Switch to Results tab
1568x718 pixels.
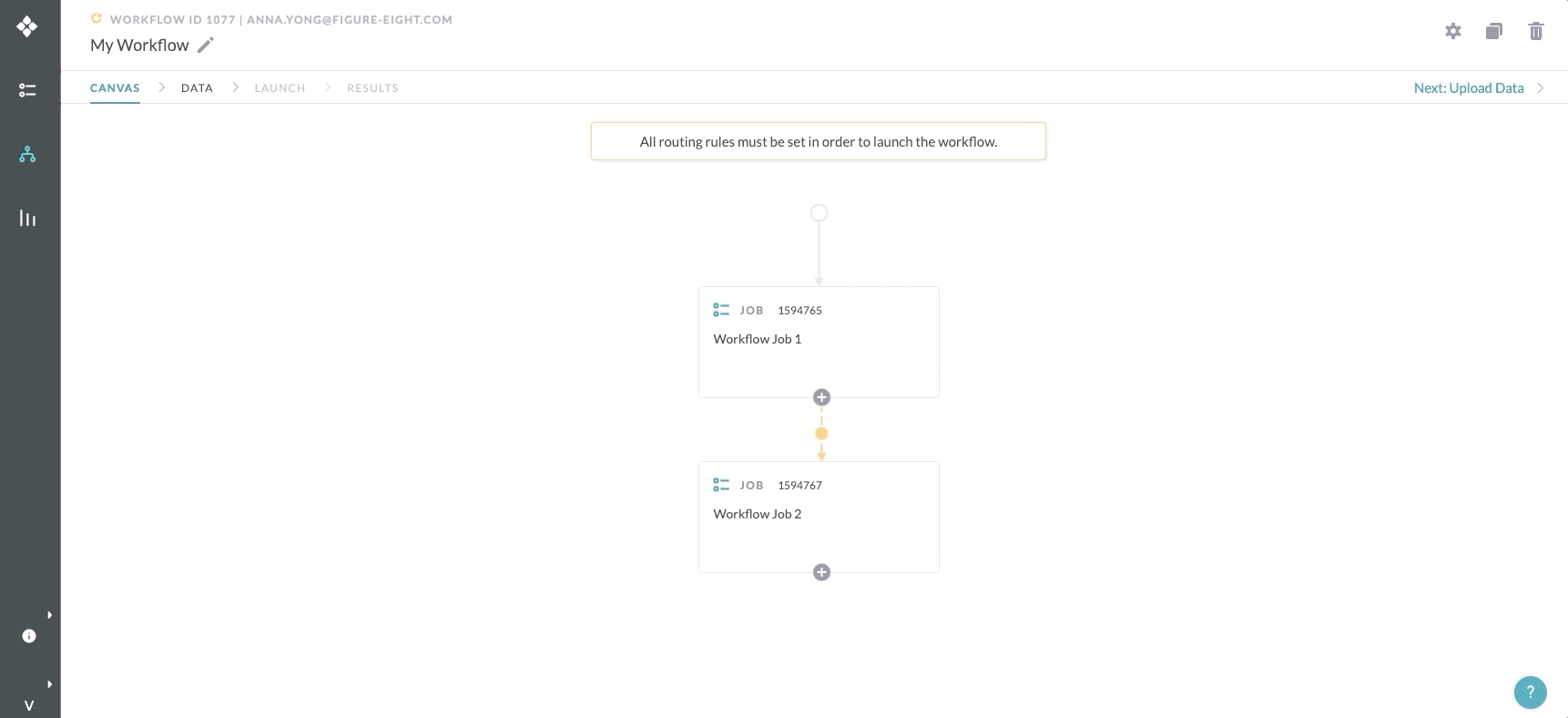(x=372, y=88)
